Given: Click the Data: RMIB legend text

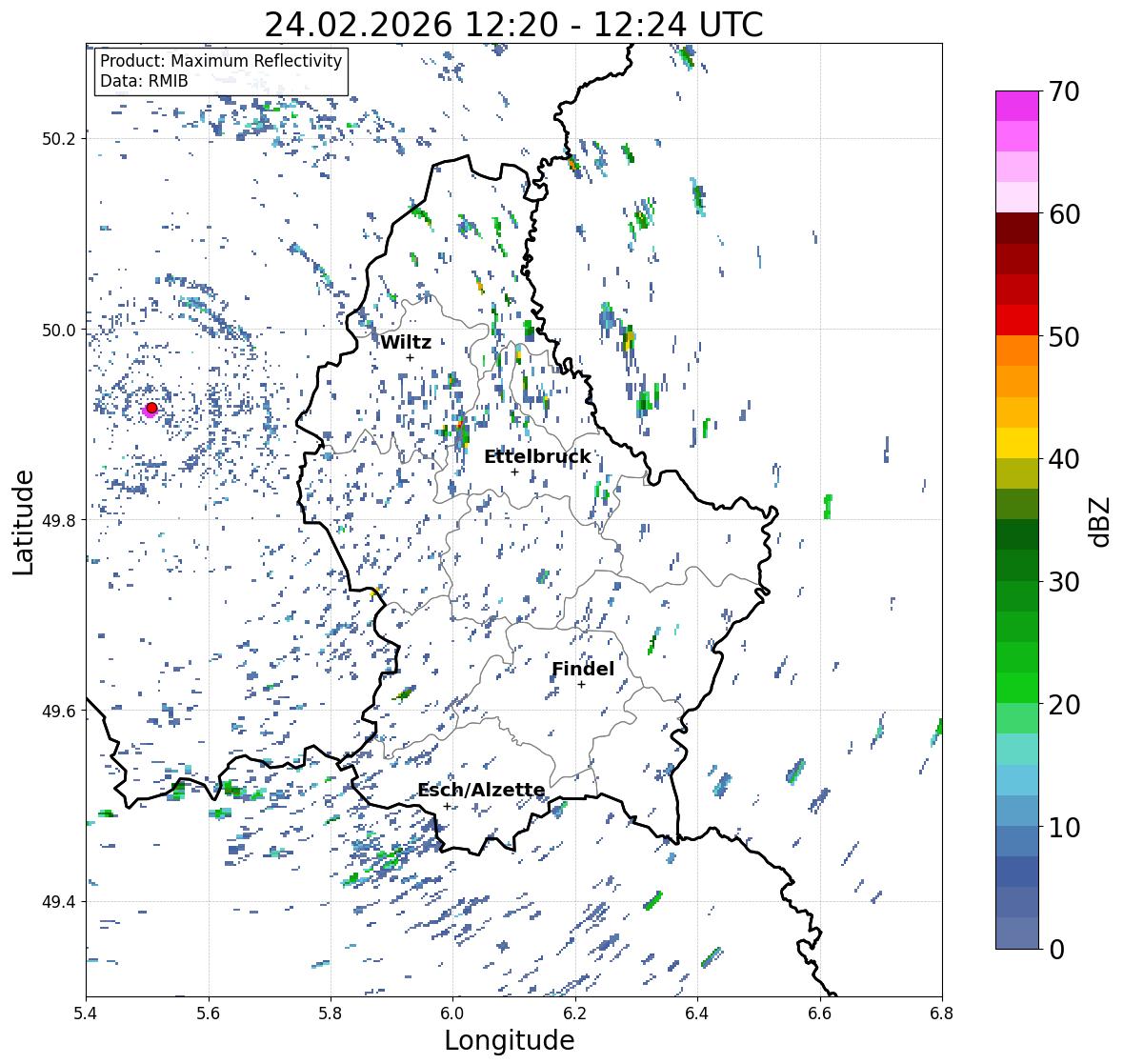Looking at the screenshot, I should tap(144, 81).
